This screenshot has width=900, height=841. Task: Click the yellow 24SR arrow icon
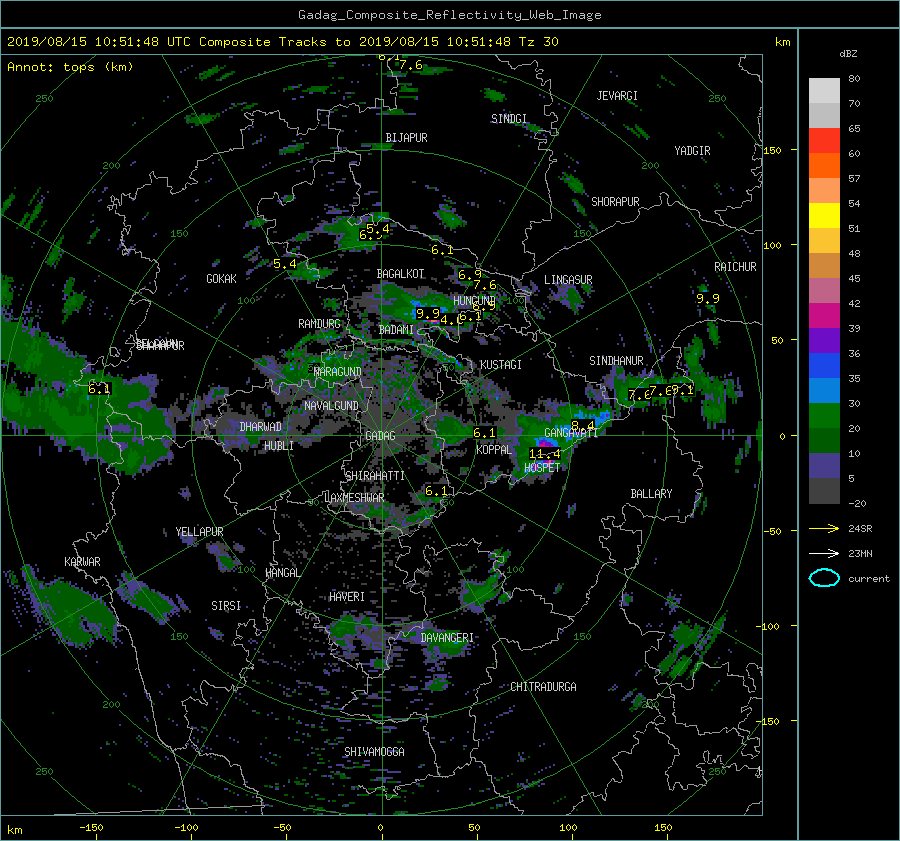tap(824, 528)
